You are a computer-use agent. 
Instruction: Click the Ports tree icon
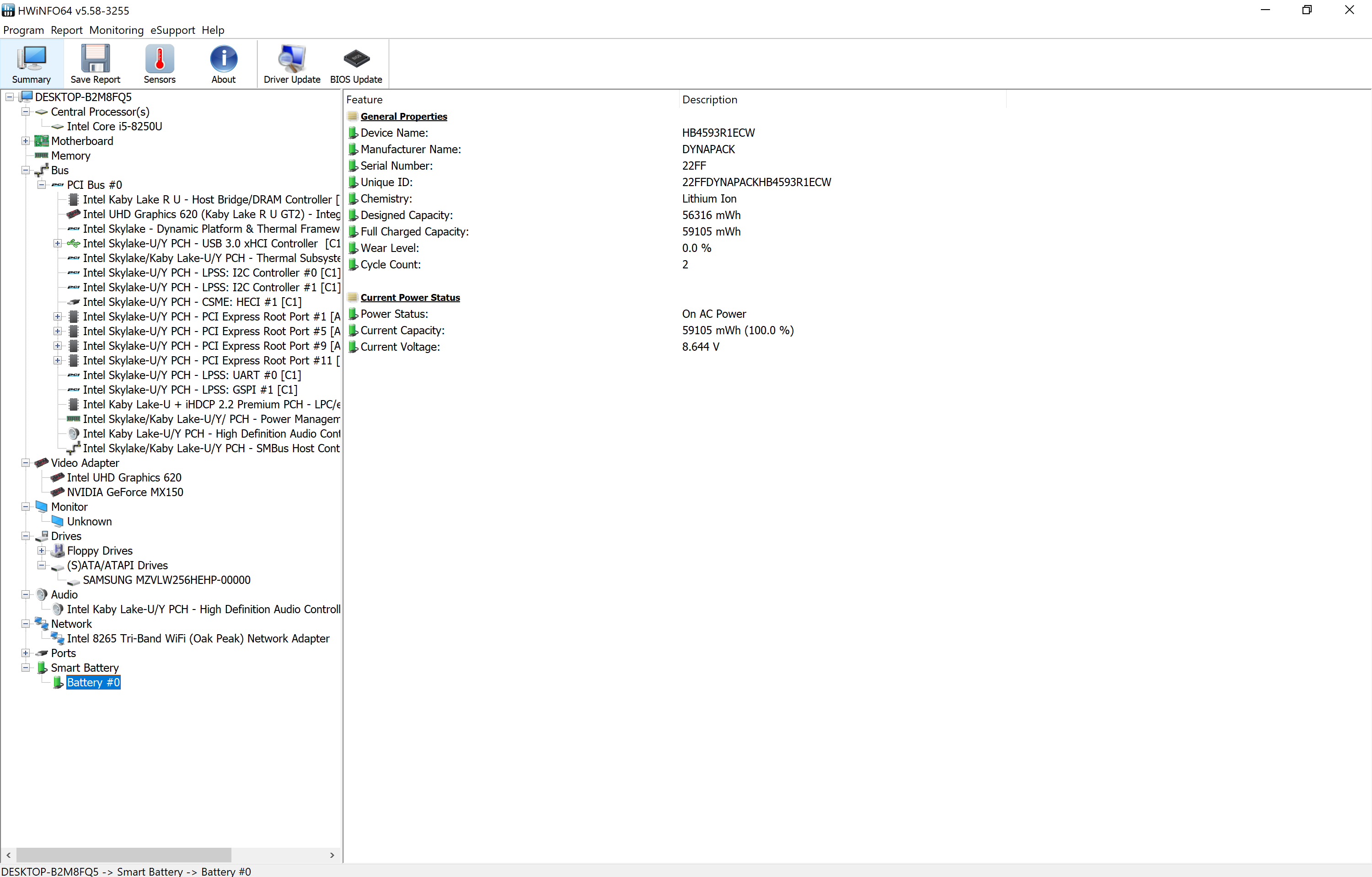[42, 653]
